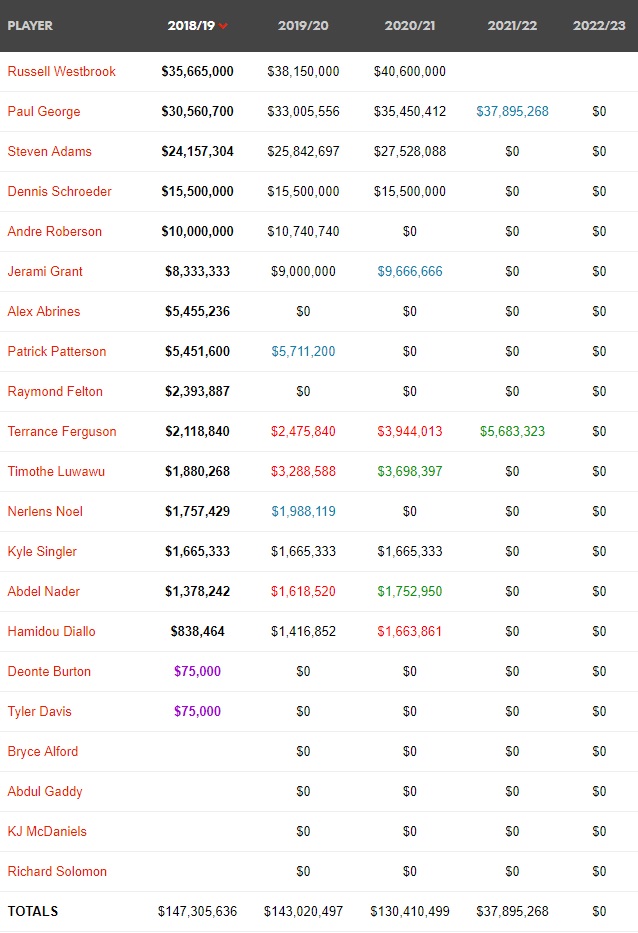The height and width of the screenshot is (933, 638).
Task: Click the red sort arrow beside 2018/19
Action: [223, 27]
